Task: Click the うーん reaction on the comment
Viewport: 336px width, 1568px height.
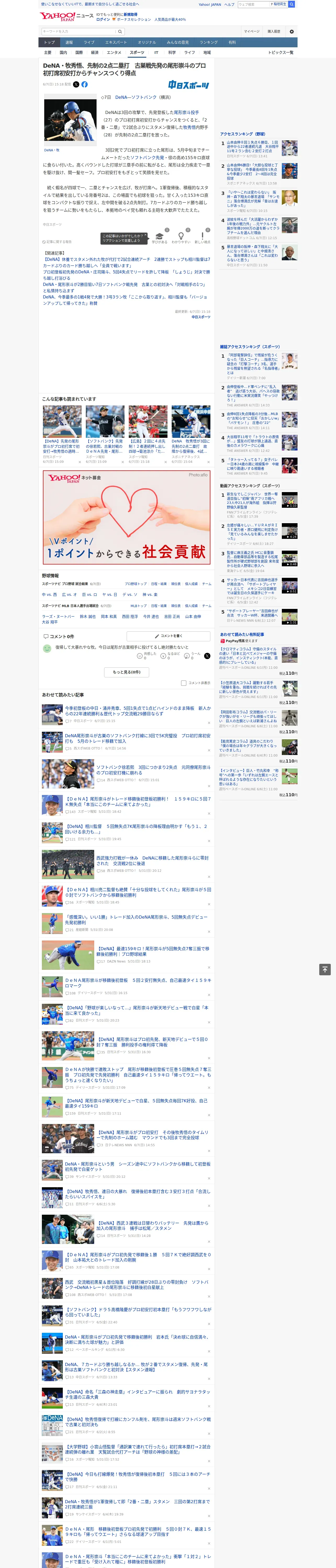Action: coord(187,656)
